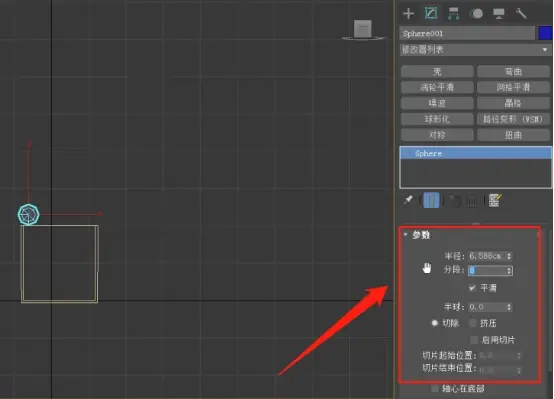
Task: Enable the 启用切片 checkbox
Action: click(x=474, y=340)
